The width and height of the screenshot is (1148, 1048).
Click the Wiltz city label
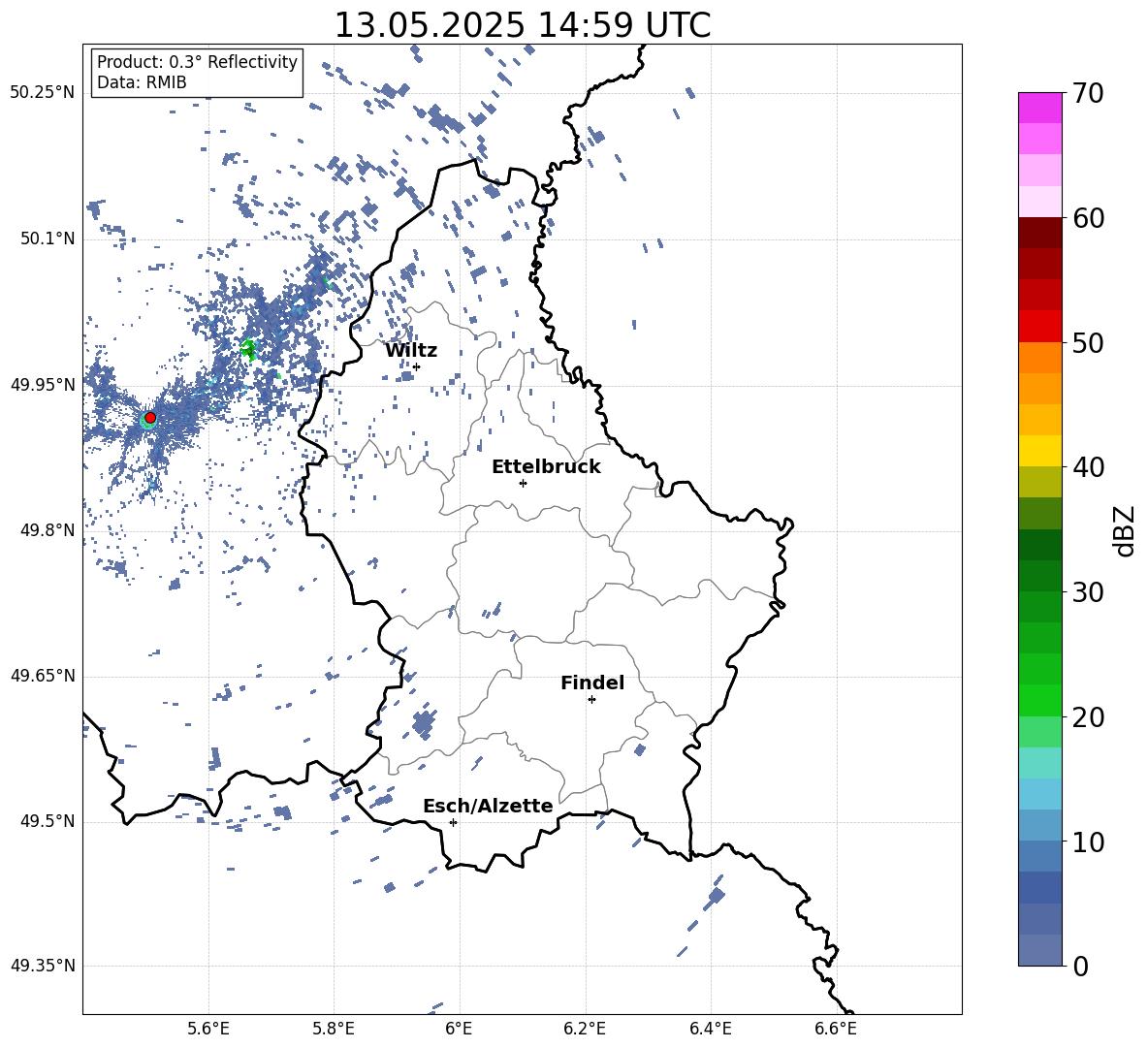[x=411, y=351]
